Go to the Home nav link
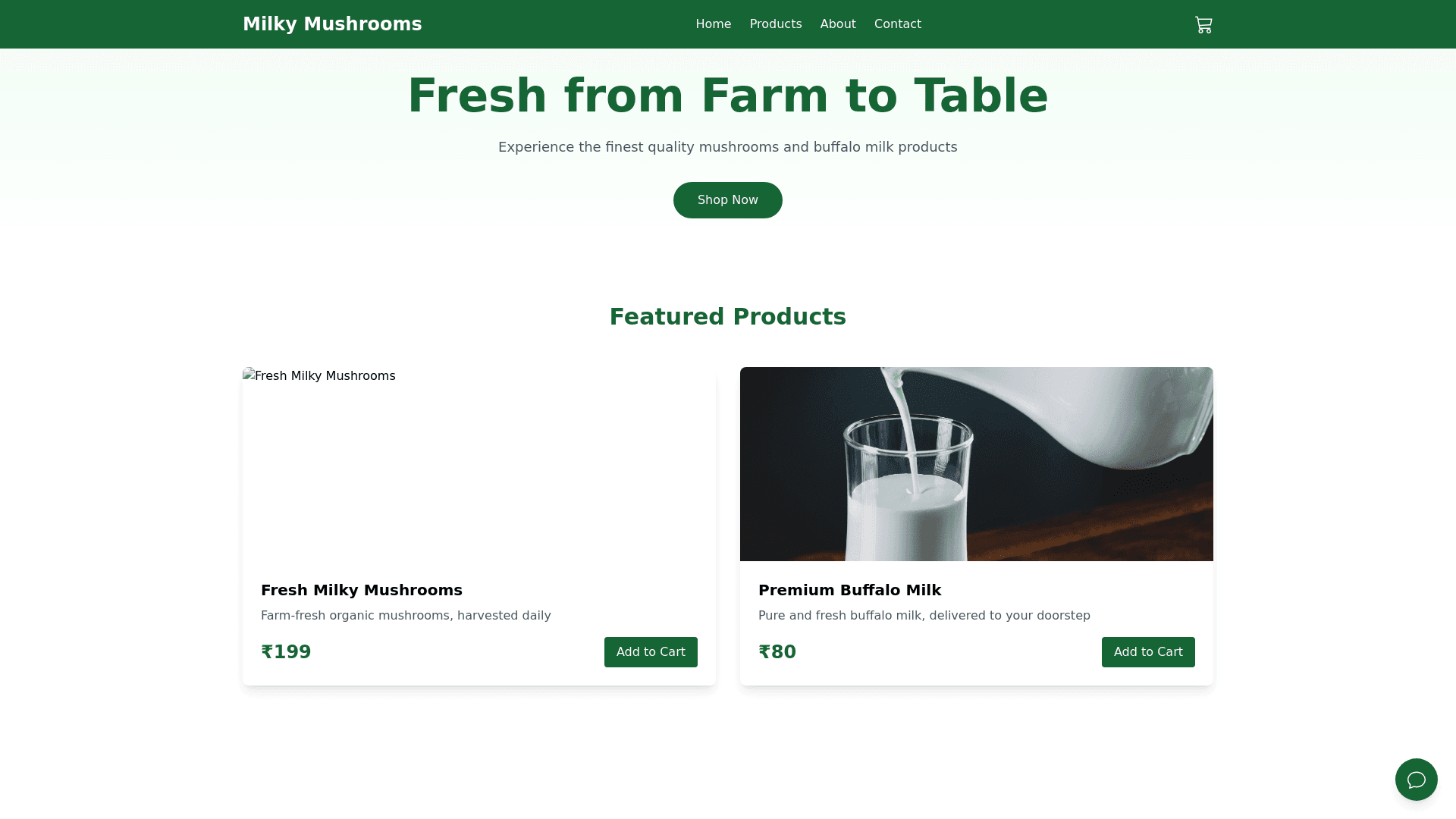1456x819 pixels. [713, 24]
